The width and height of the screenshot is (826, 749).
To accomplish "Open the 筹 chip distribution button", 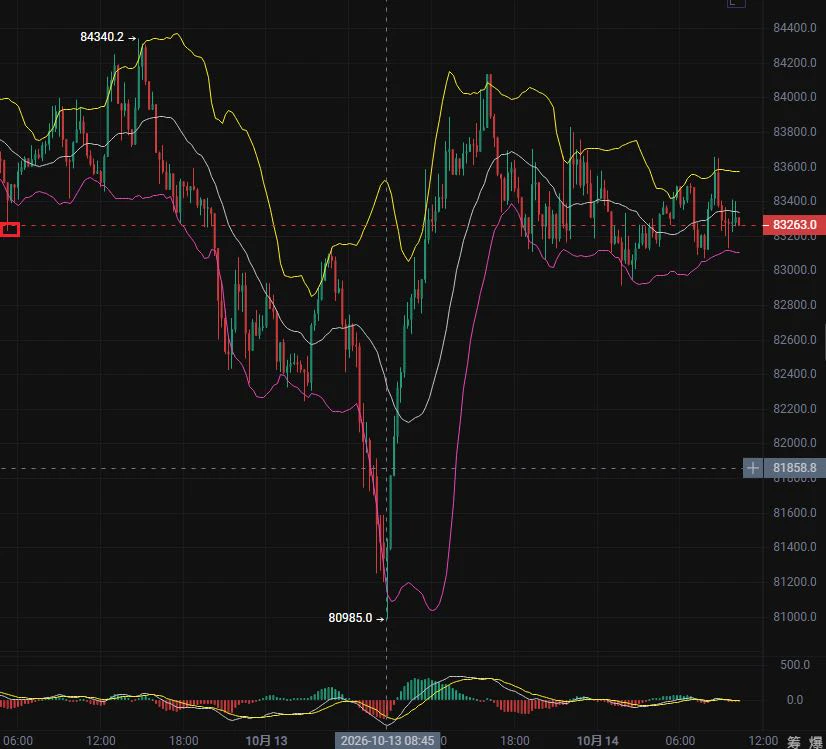I will (x=793, y=742).
